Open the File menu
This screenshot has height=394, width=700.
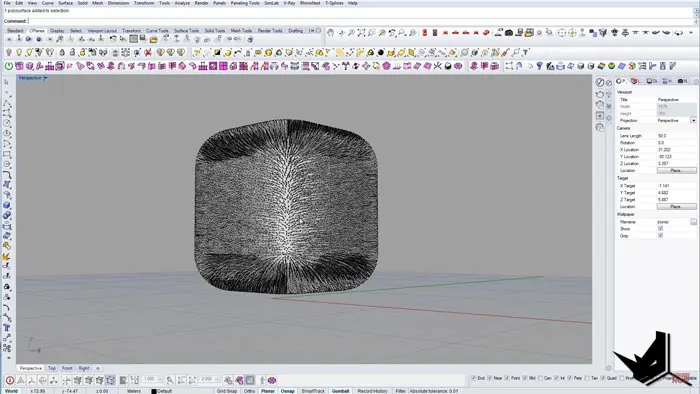point(7,3)
